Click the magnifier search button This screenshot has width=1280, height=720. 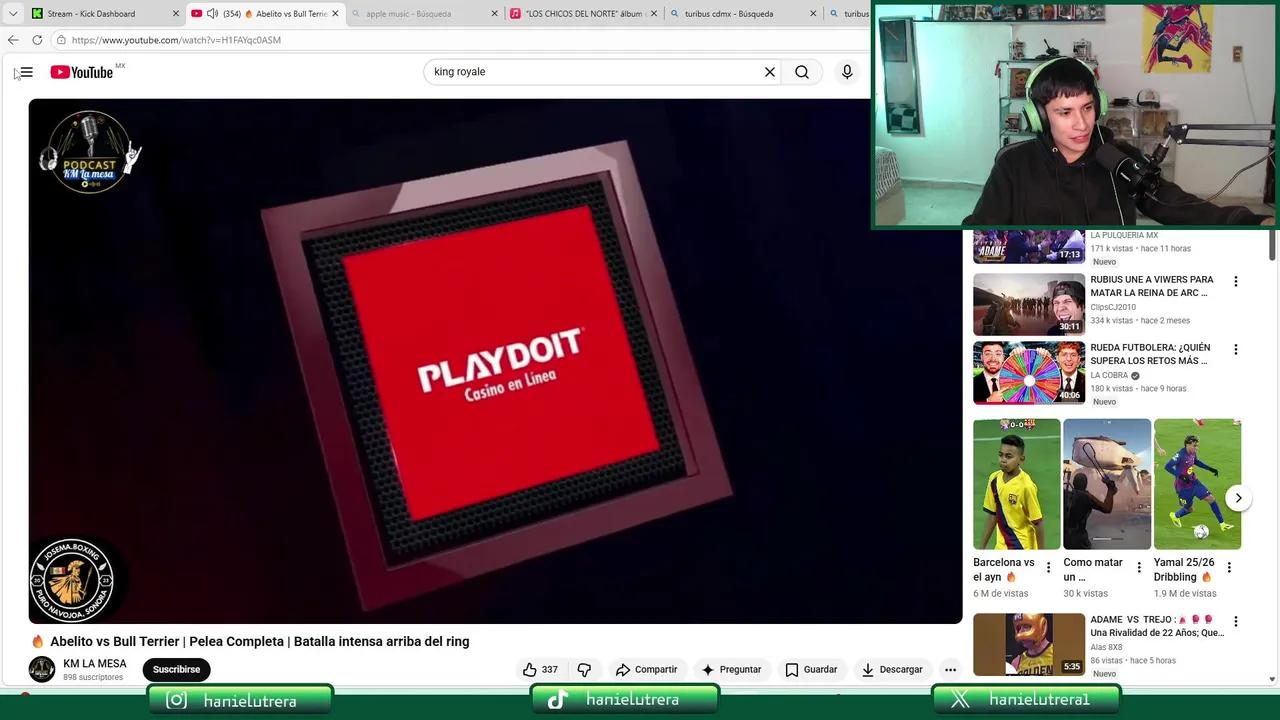pyautogui.click(x=802, y=72)
